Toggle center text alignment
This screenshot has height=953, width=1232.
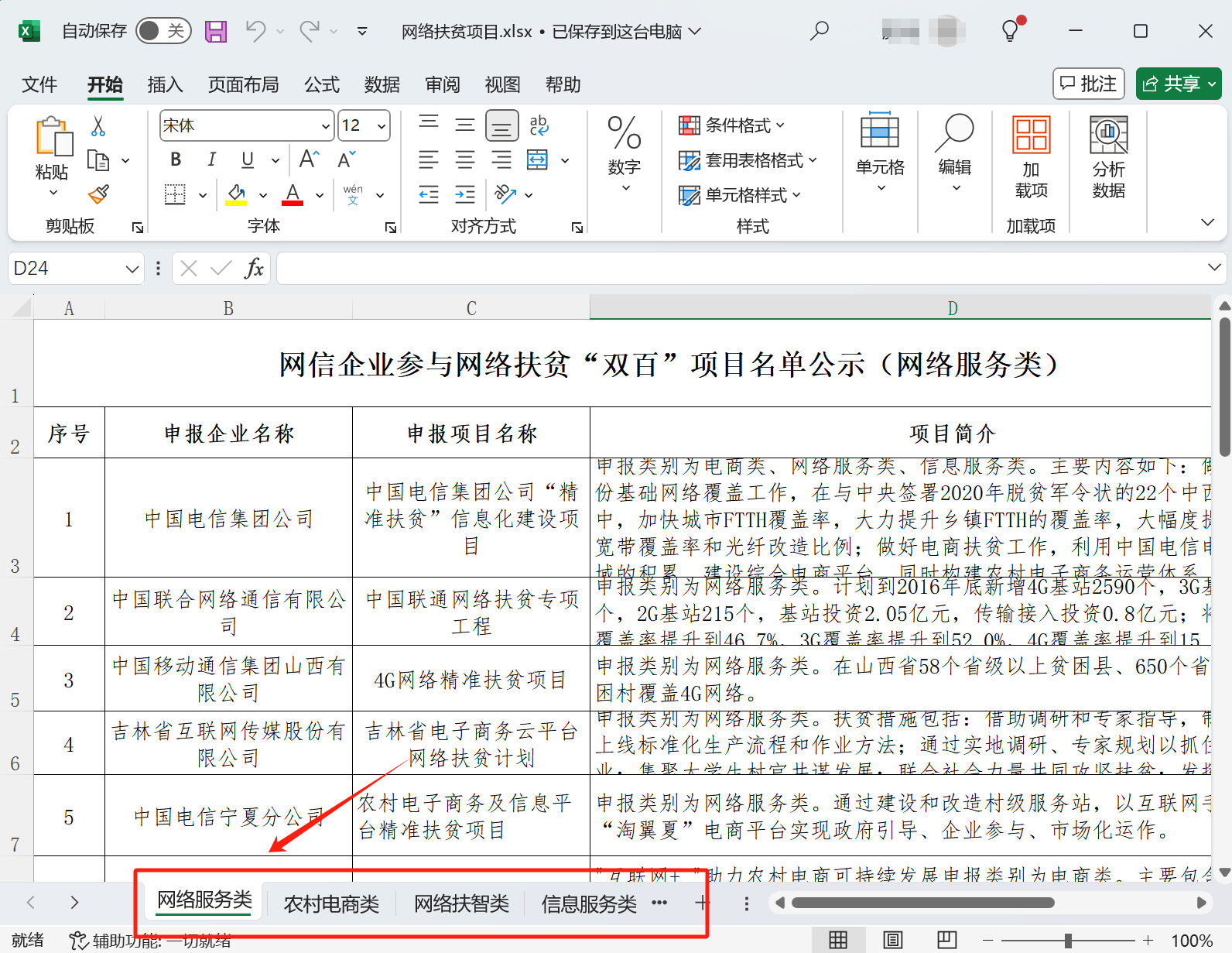(x=464, y=160)
